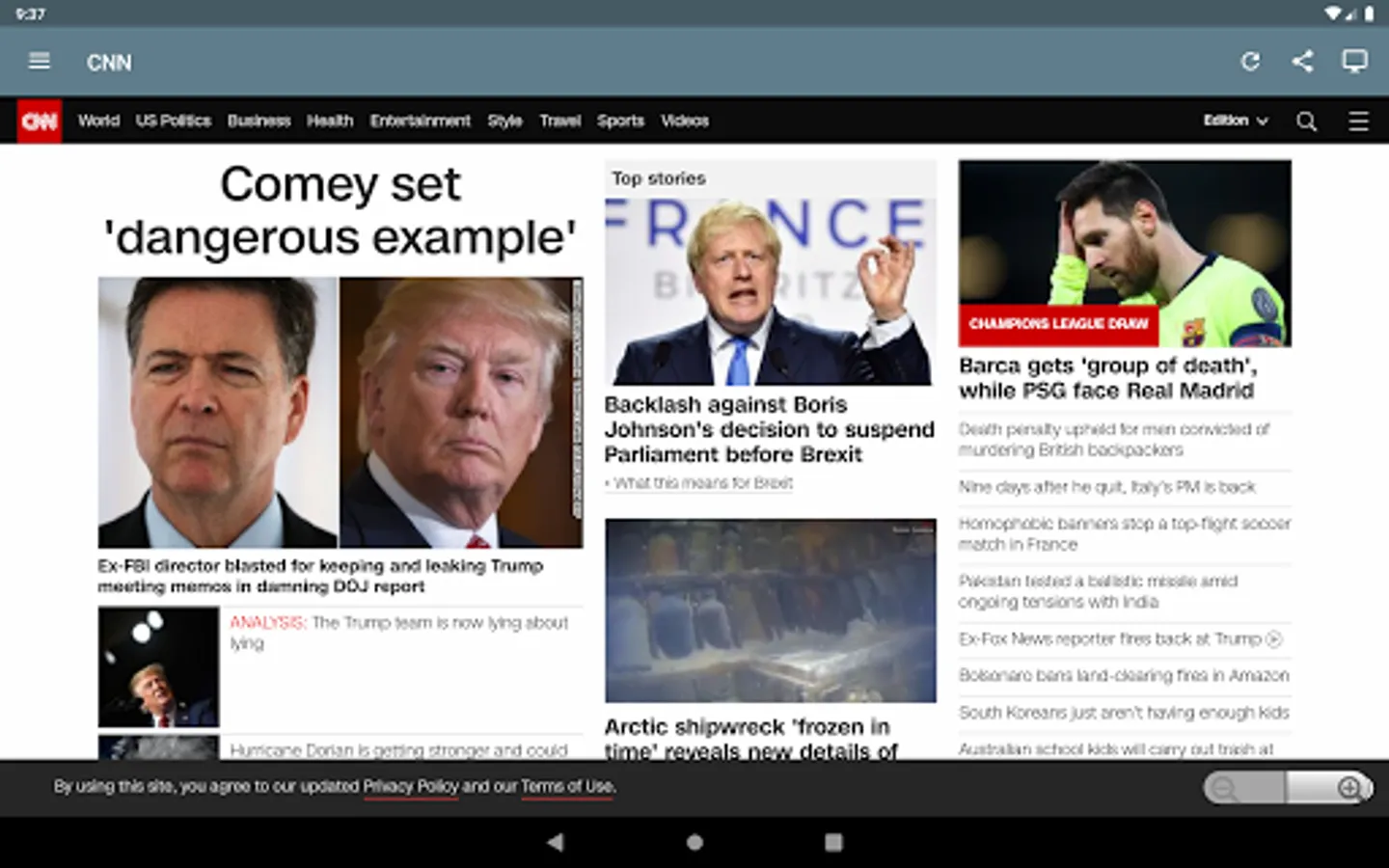Viewport: 1389px width, 868px height.
Task: Switch to desktop view icon
Action: coord(1354,62)
